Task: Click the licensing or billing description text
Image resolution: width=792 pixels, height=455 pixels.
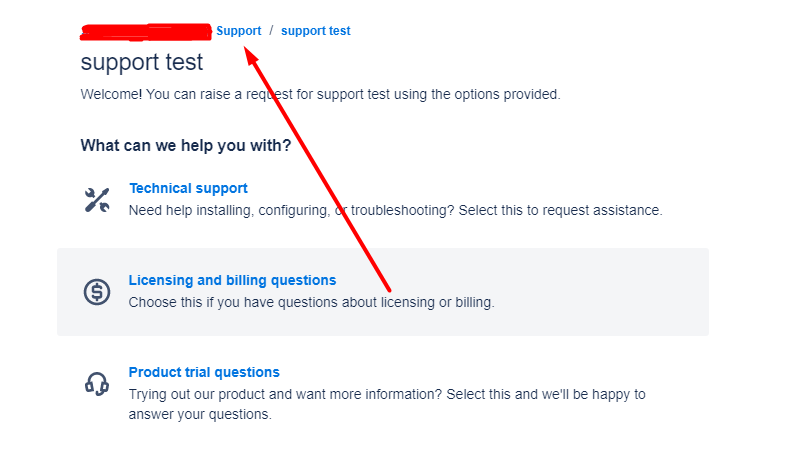Action: [312, 302]
